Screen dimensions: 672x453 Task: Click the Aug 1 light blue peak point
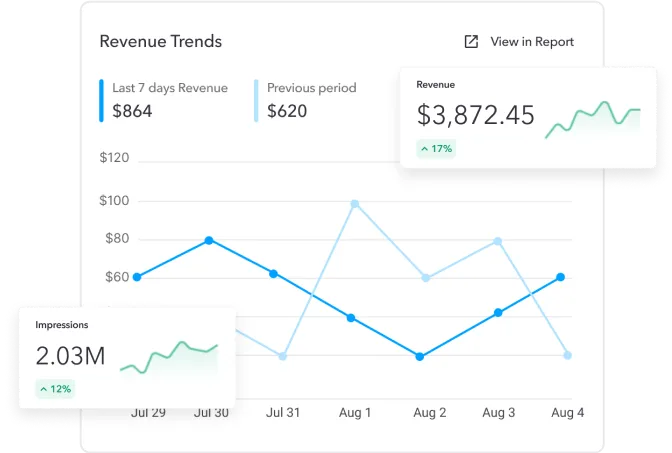355,204
